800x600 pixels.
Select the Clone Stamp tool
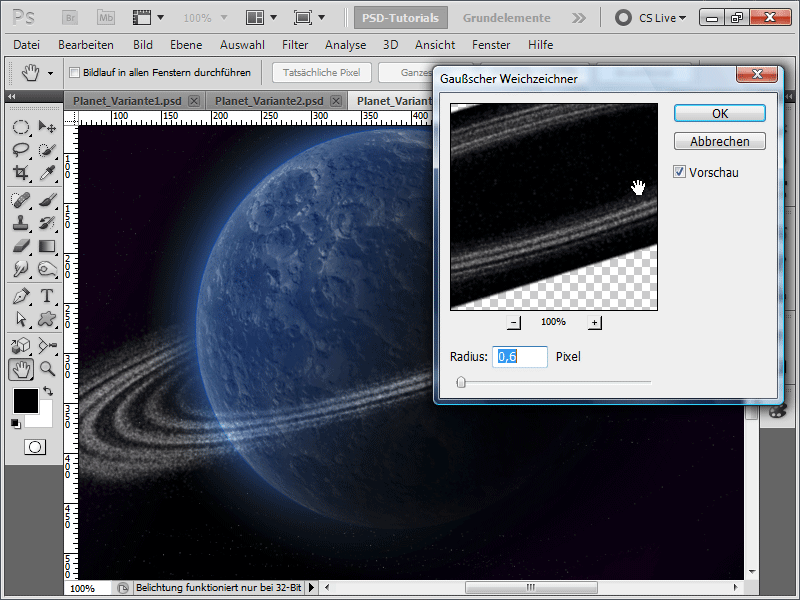pos(20,223)
